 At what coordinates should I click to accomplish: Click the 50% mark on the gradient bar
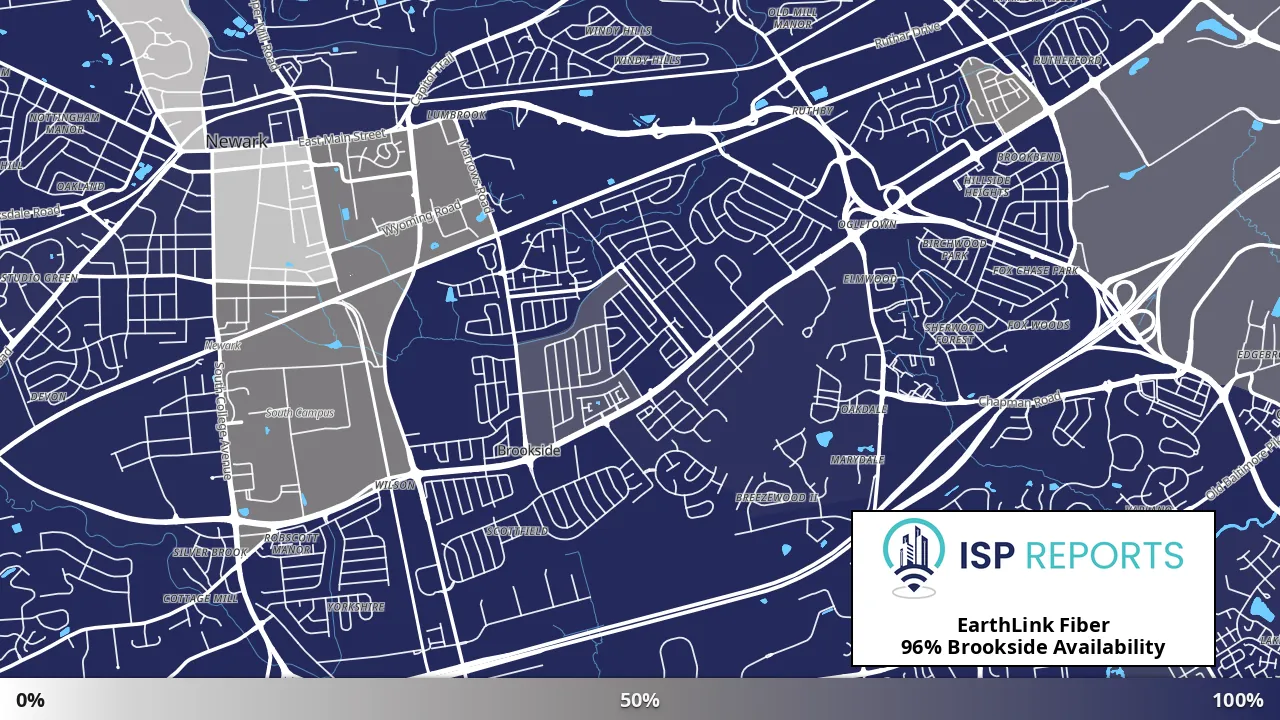tap(640, 700)
